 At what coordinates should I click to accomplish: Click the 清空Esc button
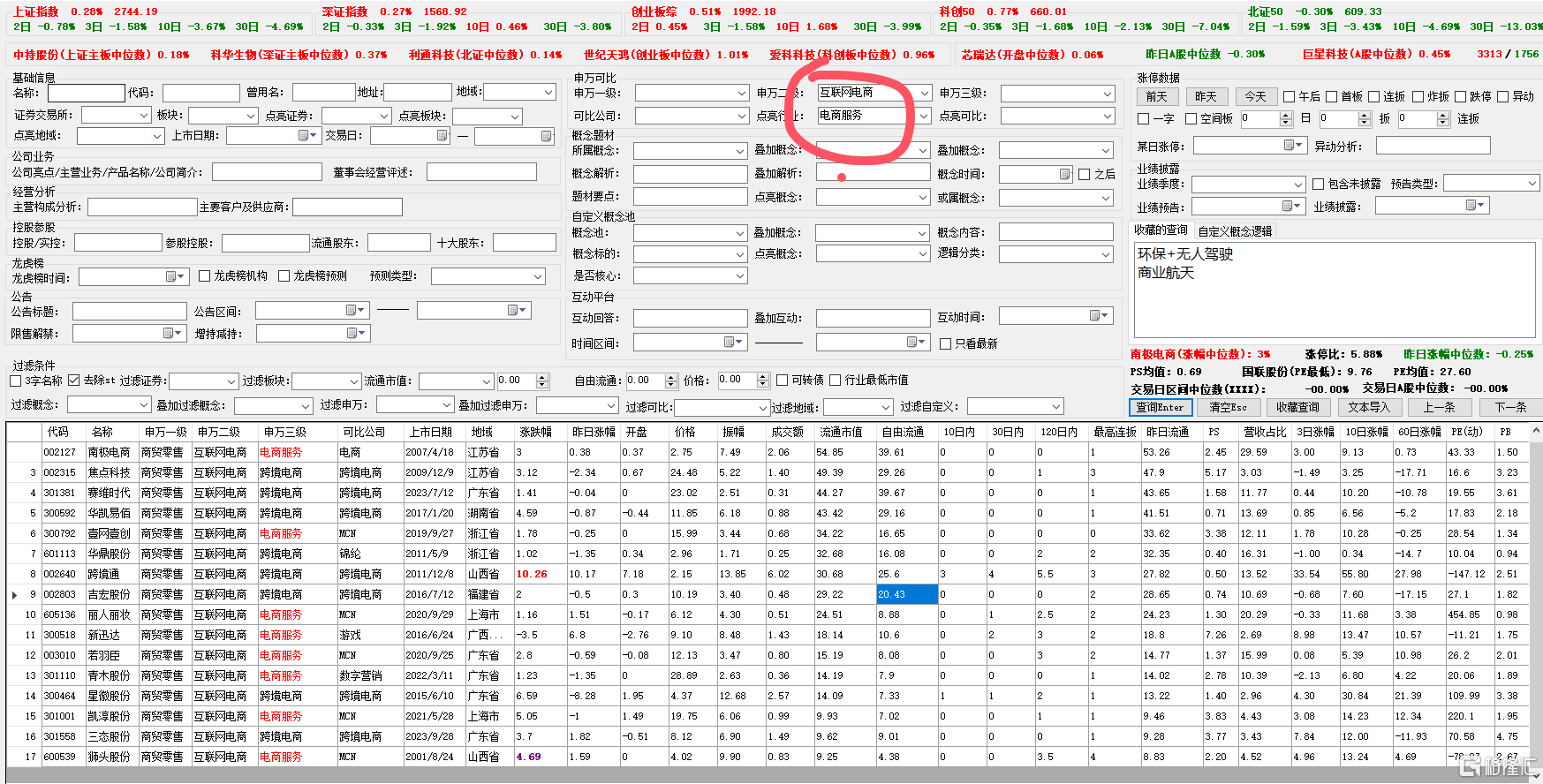[x=1228, y=407]
